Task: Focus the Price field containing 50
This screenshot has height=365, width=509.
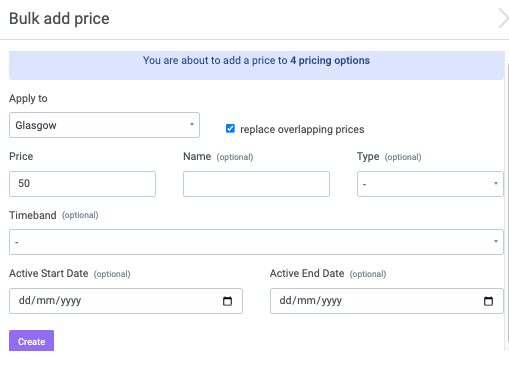Action: click(x=82, y=184)
